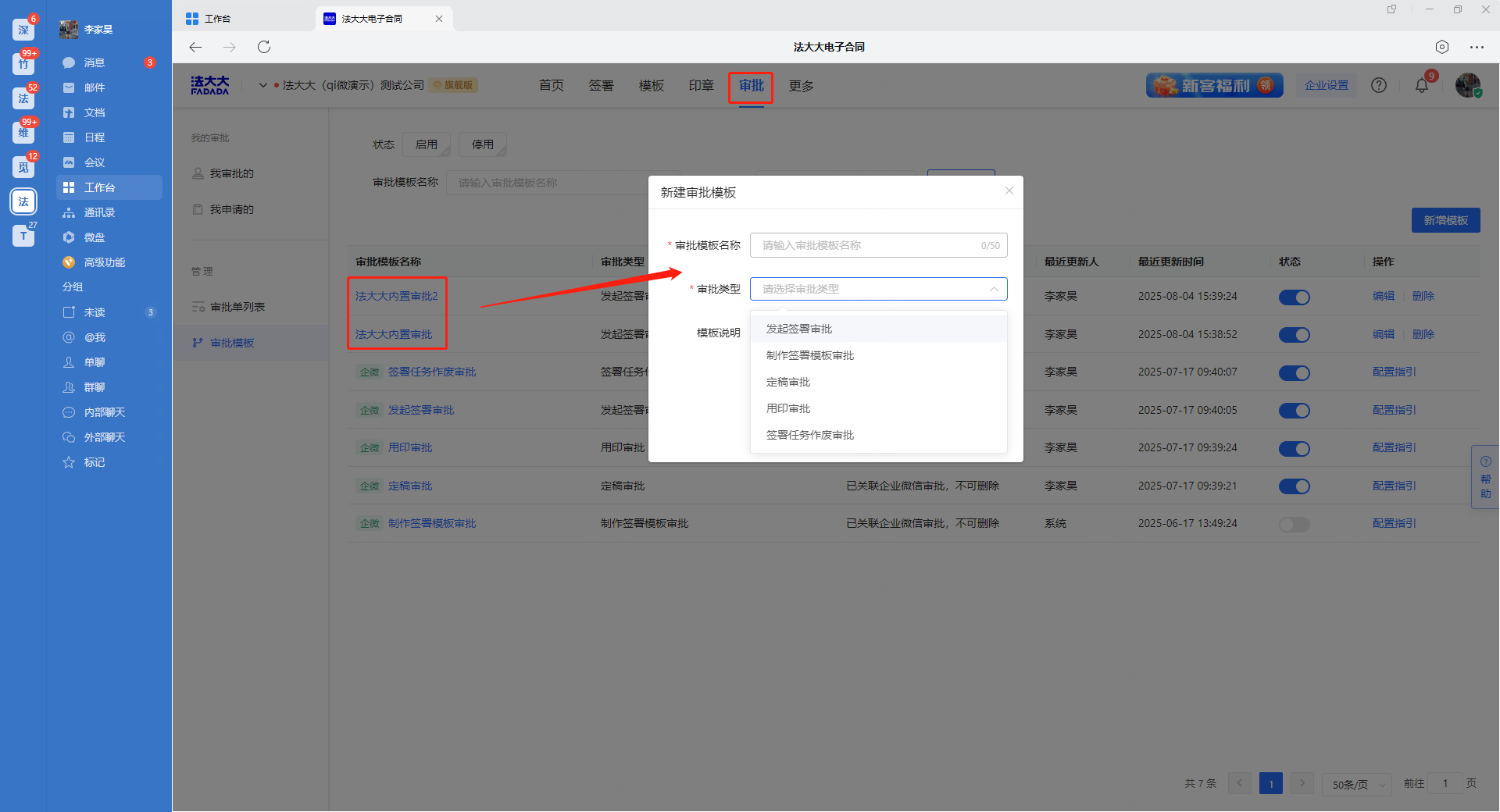Open 审批单列表 in sidebar
This screenshot has width=1500, height=812.
(x=237, y=307)
